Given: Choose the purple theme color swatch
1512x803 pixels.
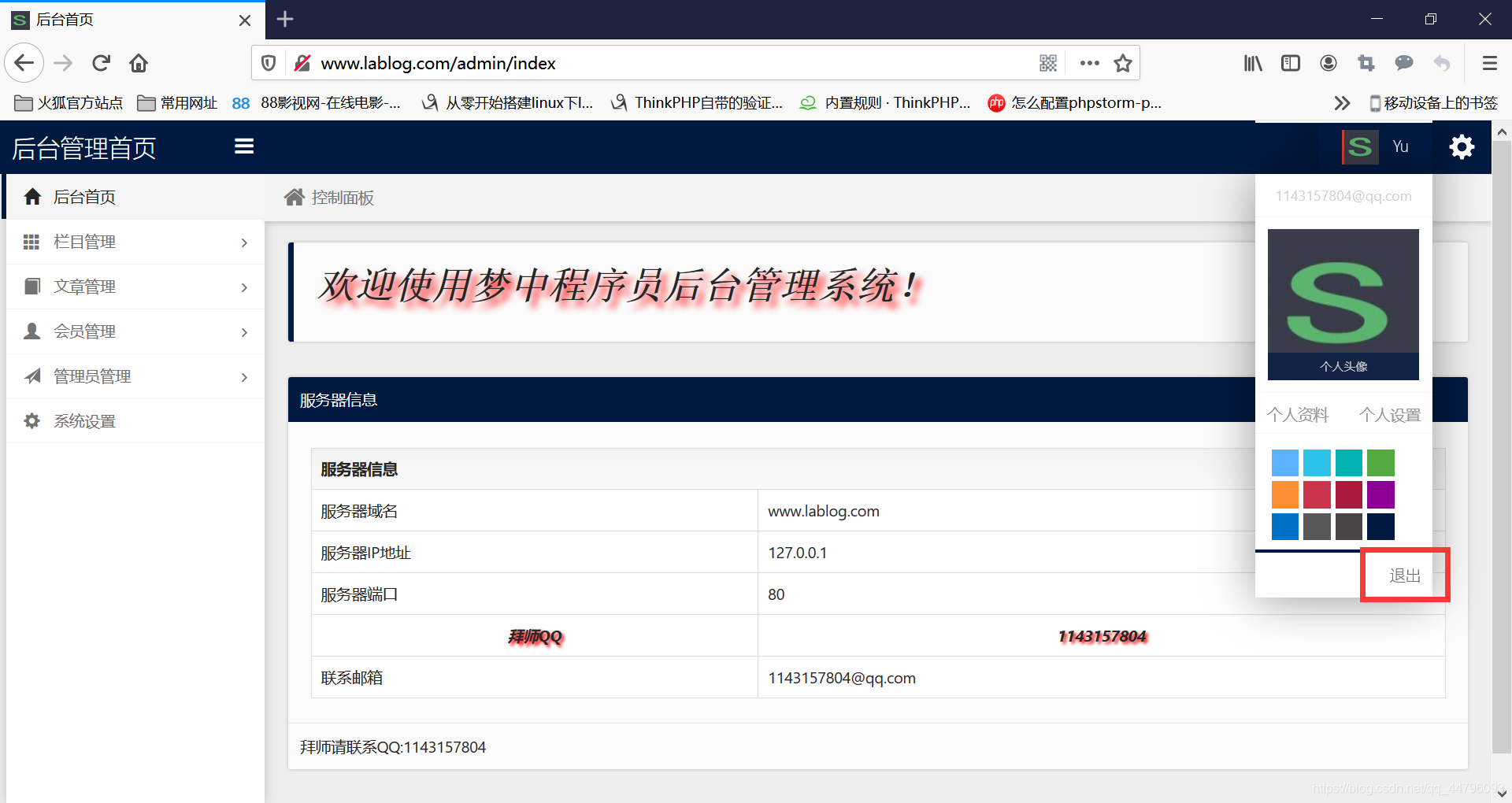Looking at the screenshot, I should click(x=1380, y=494).
